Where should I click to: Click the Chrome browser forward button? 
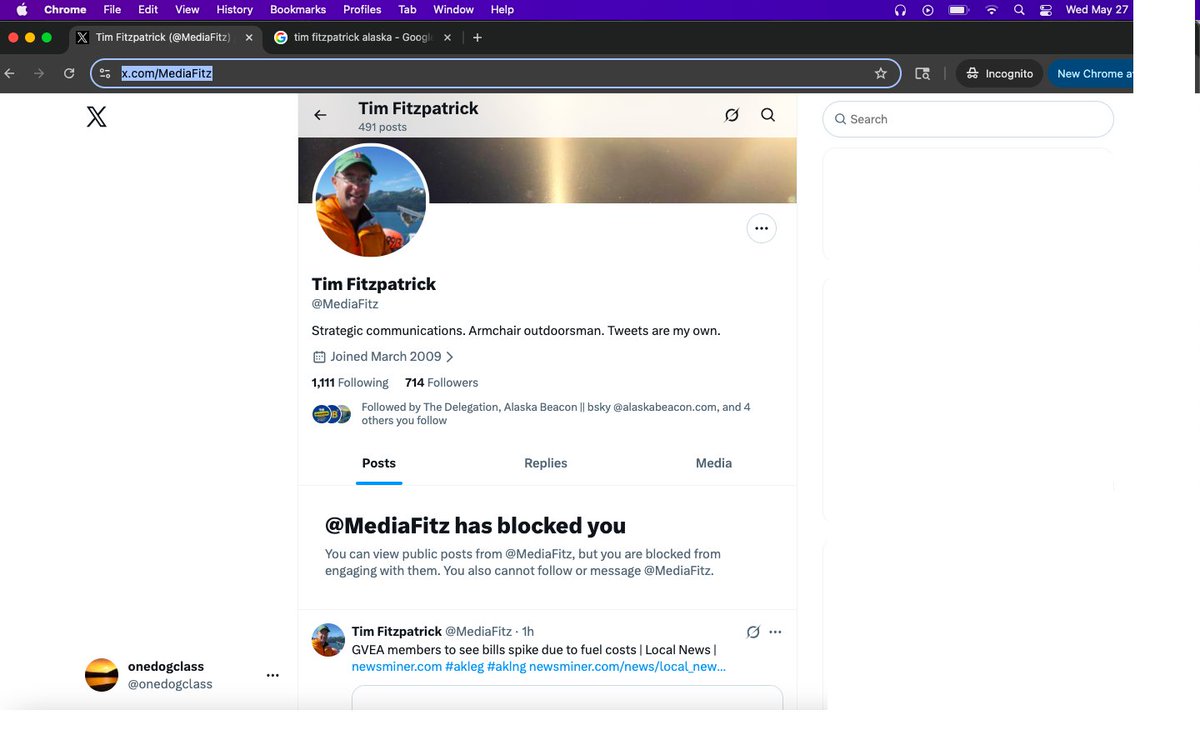(x=39, y=73)
